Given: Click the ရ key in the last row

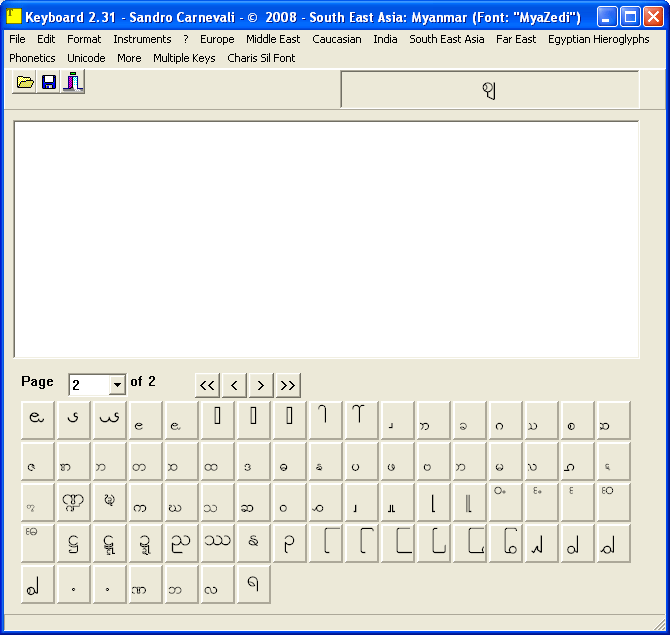Looking at the screenshot, I should (x=253, y=584).
